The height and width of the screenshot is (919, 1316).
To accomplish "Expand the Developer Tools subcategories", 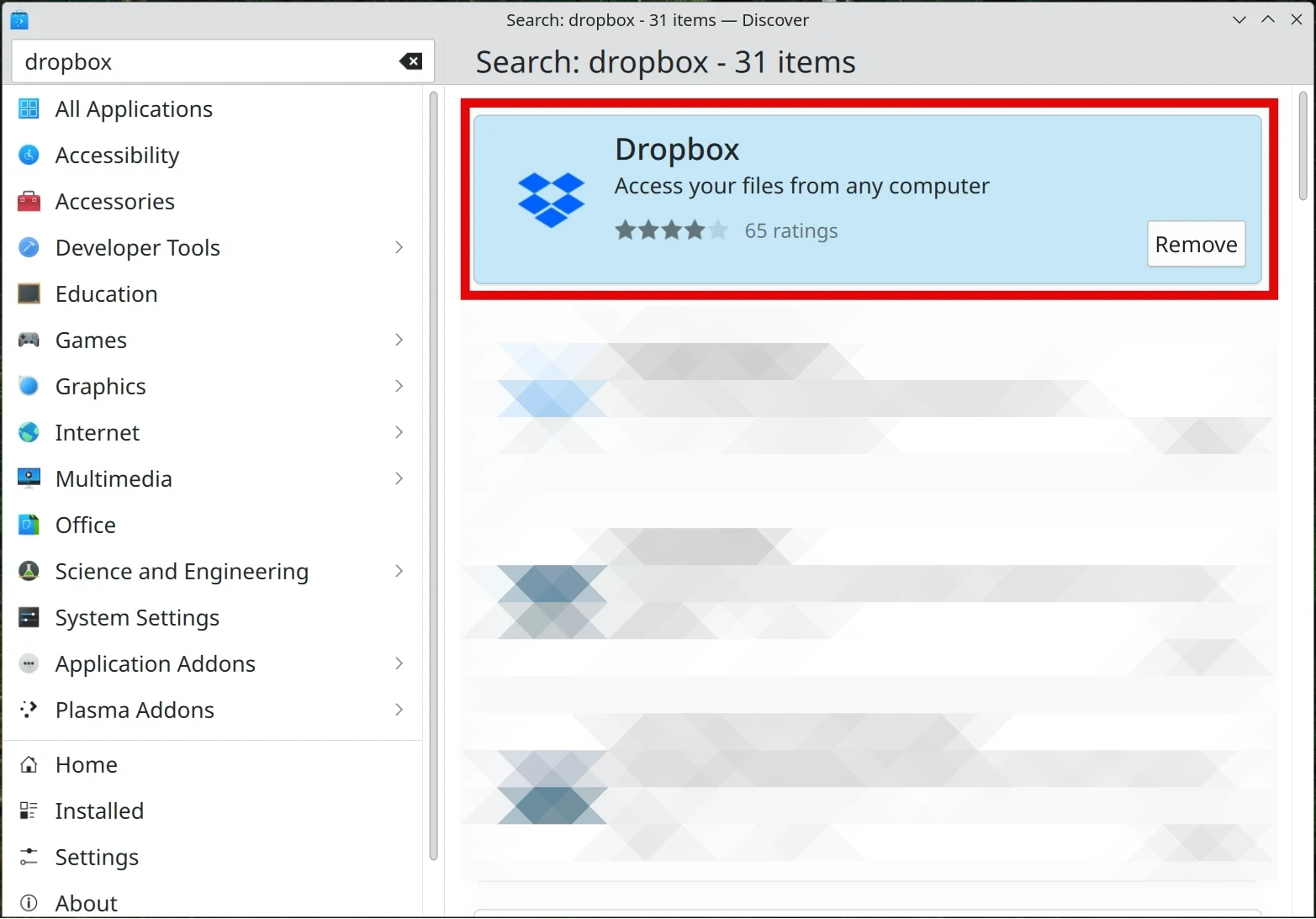I will (399, 247).
